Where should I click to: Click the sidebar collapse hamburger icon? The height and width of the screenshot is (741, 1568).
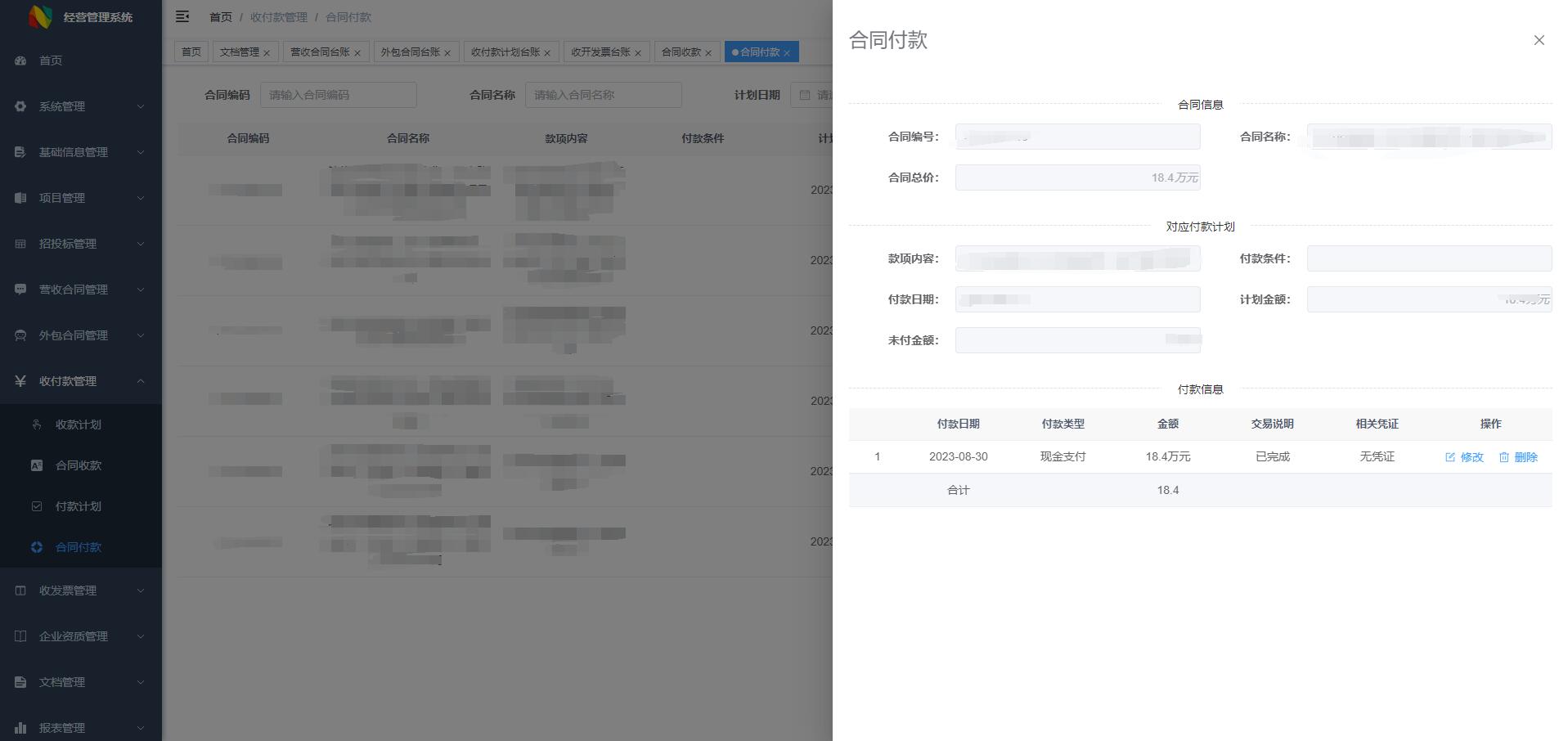(x=182, y=16)
